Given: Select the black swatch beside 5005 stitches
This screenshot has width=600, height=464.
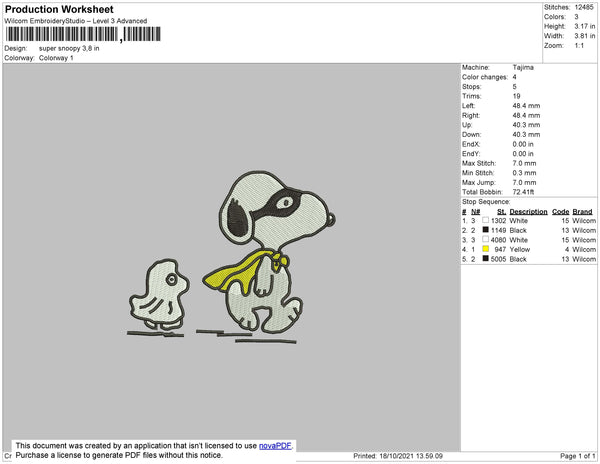Looking at the screenshot, I should coord(485,259).
